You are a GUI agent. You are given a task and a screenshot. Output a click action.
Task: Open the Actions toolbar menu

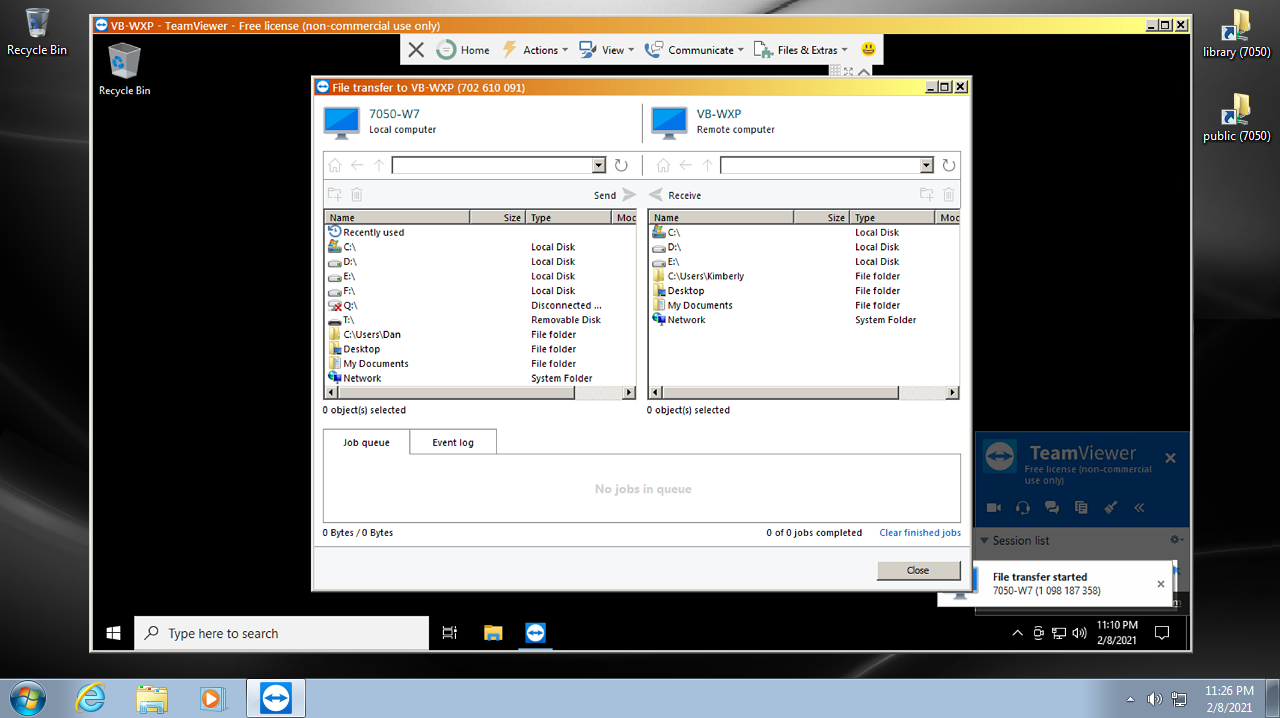(x=535, y=50)
